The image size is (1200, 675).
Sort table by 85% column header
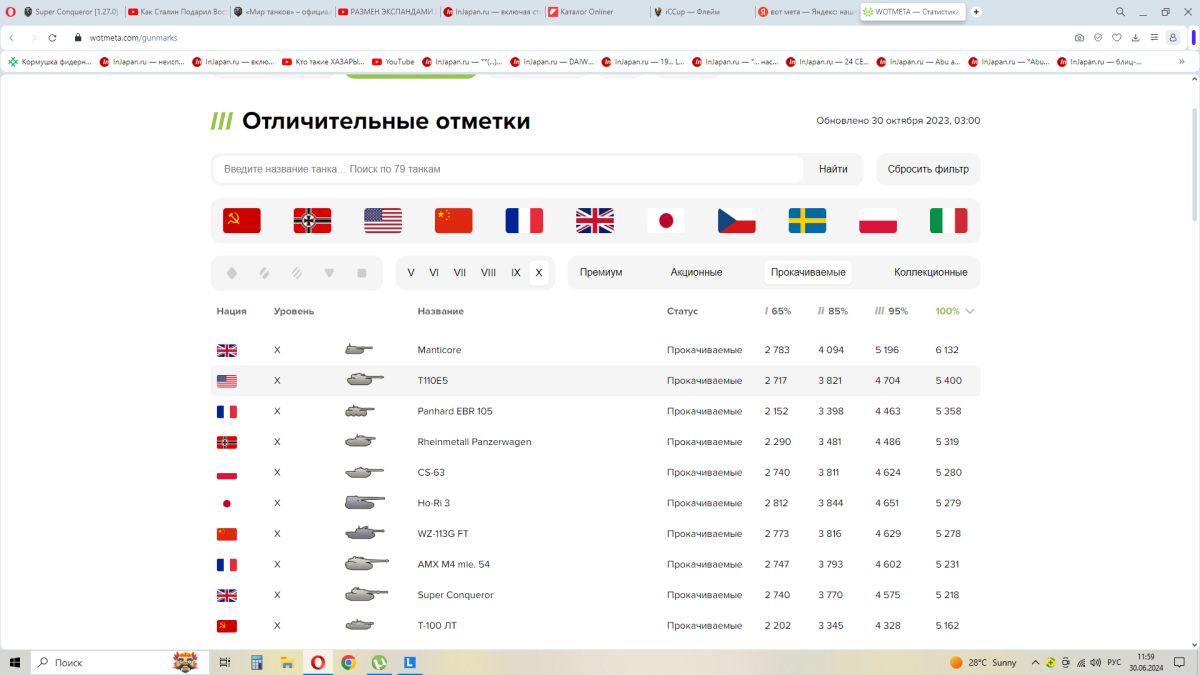click(833, 311)
